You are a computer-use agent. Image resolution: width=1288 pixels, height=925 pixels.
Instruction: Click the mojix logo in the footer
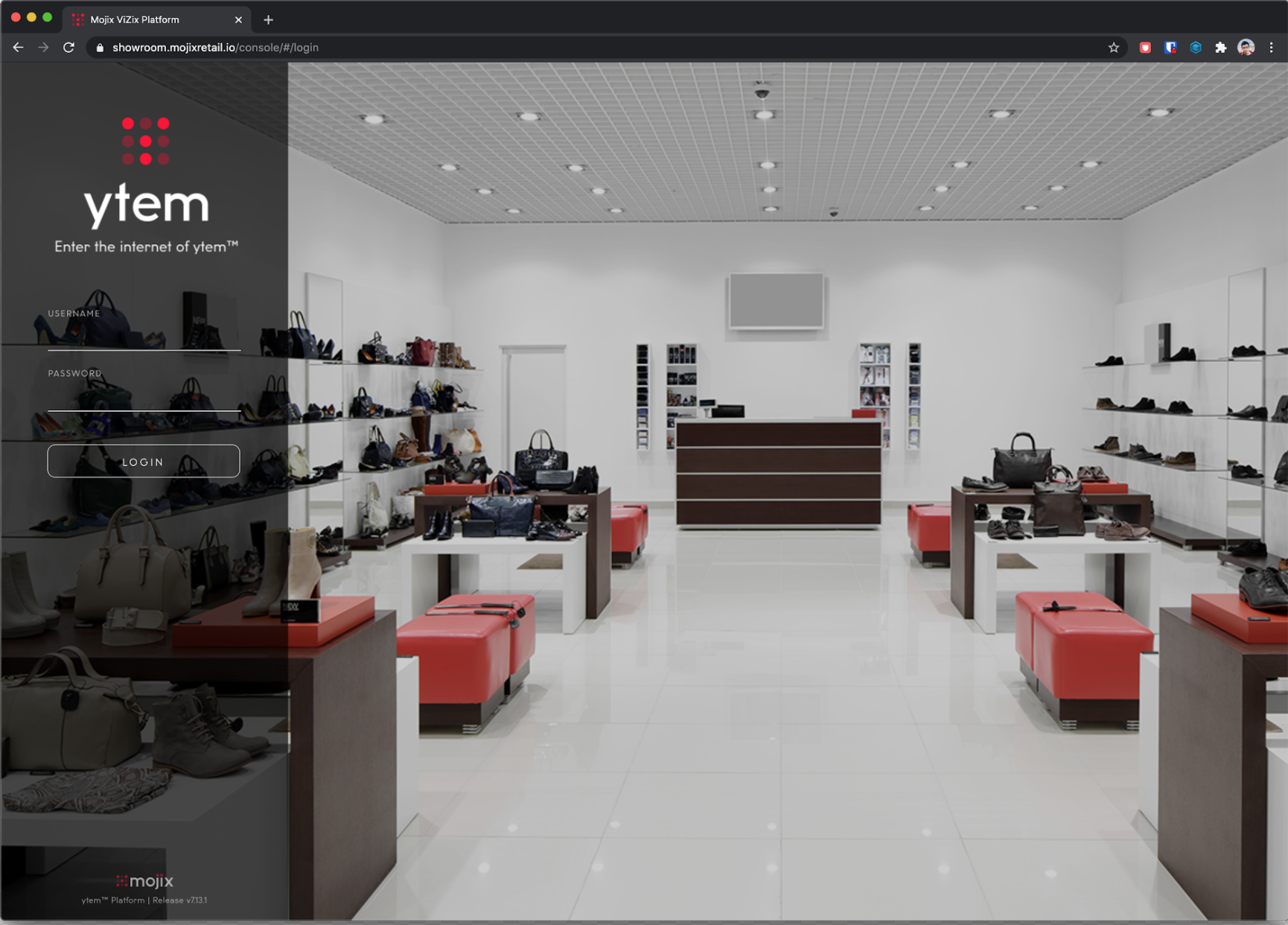(x=144, y=881)
